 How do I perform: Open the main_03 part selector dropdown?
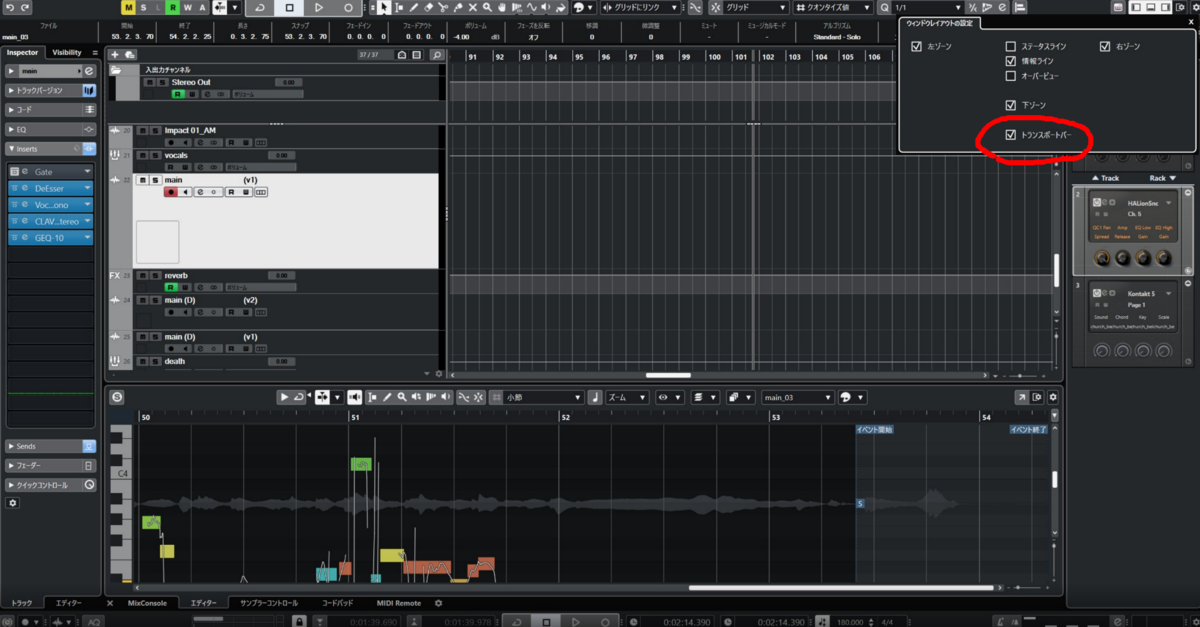pos(797,396)
